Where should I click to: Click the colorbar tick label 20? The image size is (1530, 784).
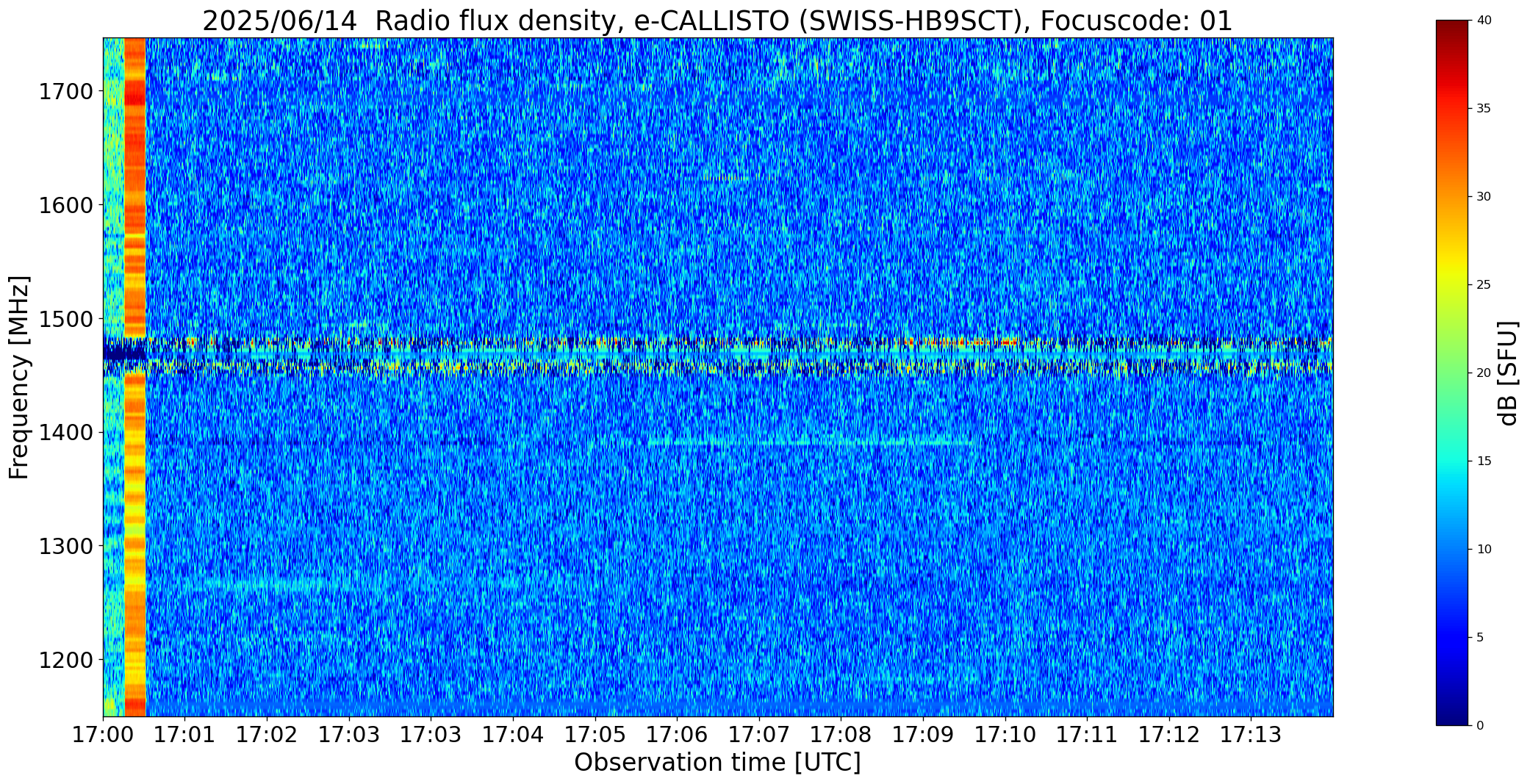[x=1484, y=373]
